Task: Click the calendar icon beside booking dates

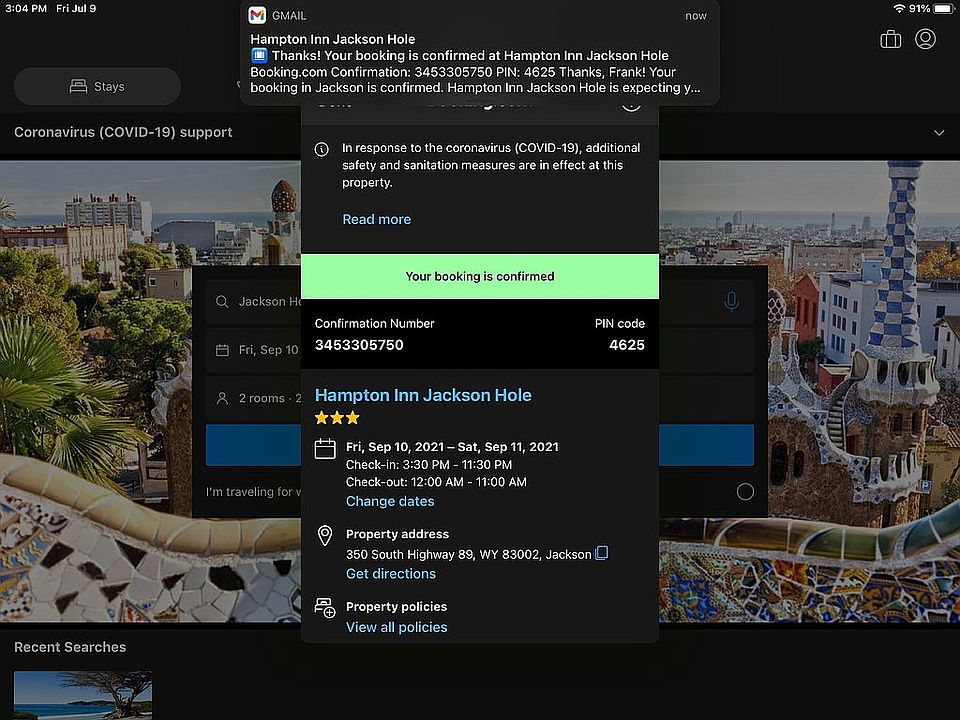Action: pyautogui.click(x=324, y=449)
